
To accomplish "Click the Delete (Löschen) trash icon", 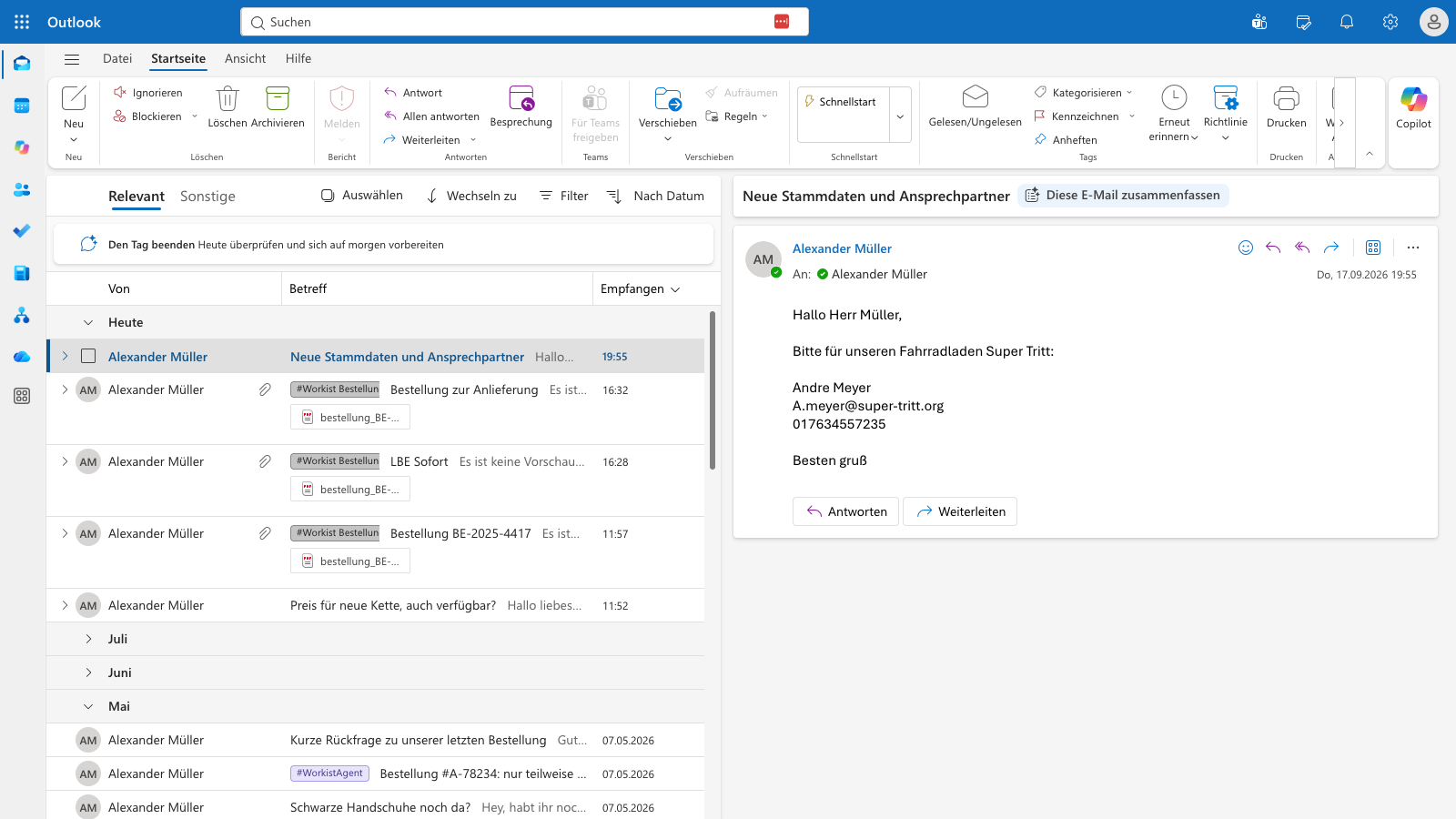I will pyautogui.click(x=227, y=107).
